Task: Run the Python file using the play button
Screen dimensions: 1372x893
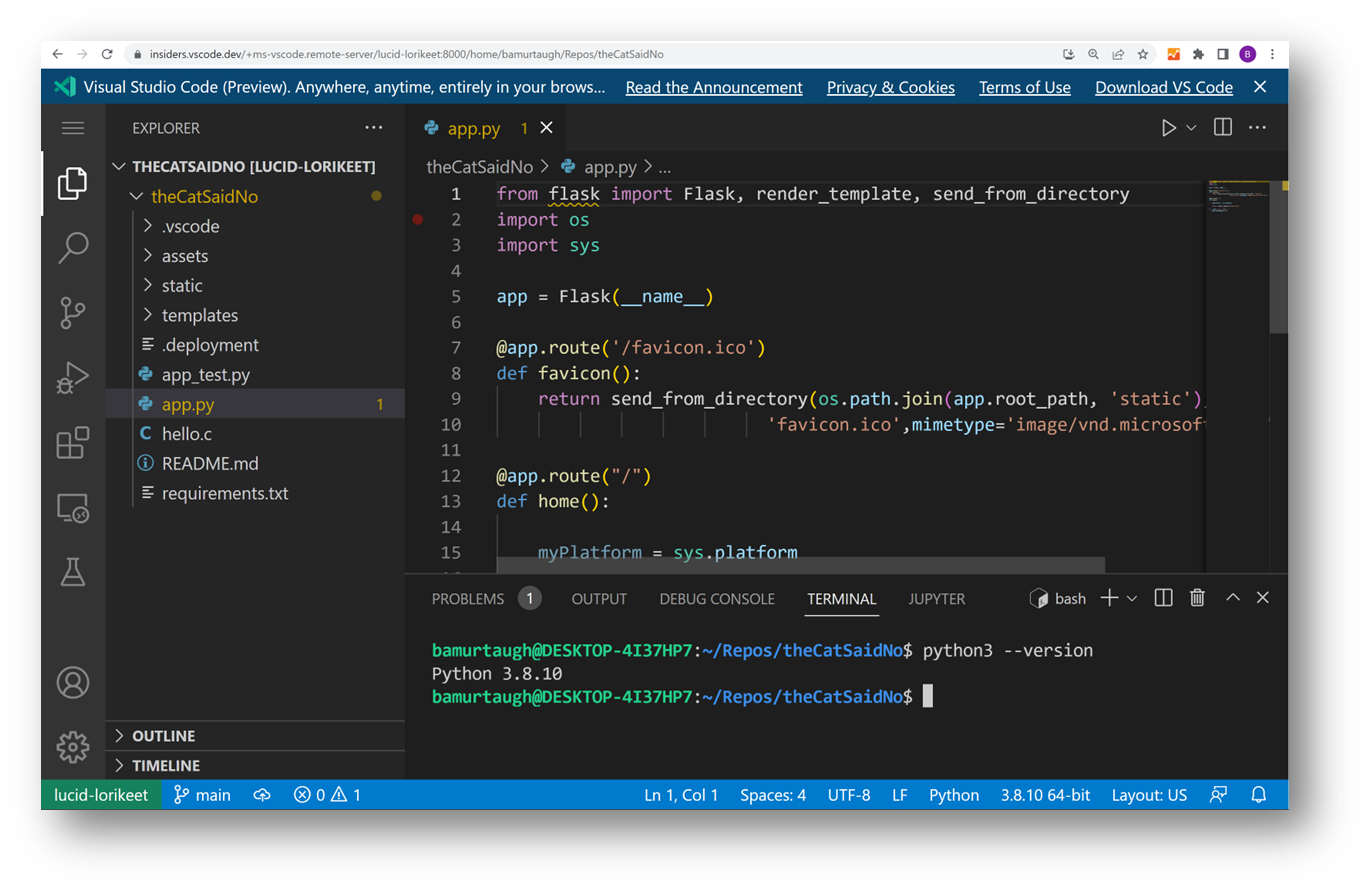Action: click(1168, 127)
